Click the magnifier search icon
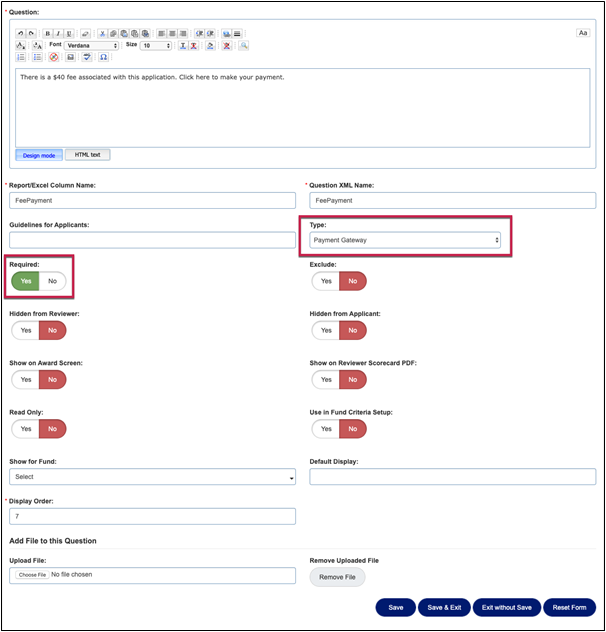Image resolution: width=606 pixels, height=632 pixels. coord(243,45)
